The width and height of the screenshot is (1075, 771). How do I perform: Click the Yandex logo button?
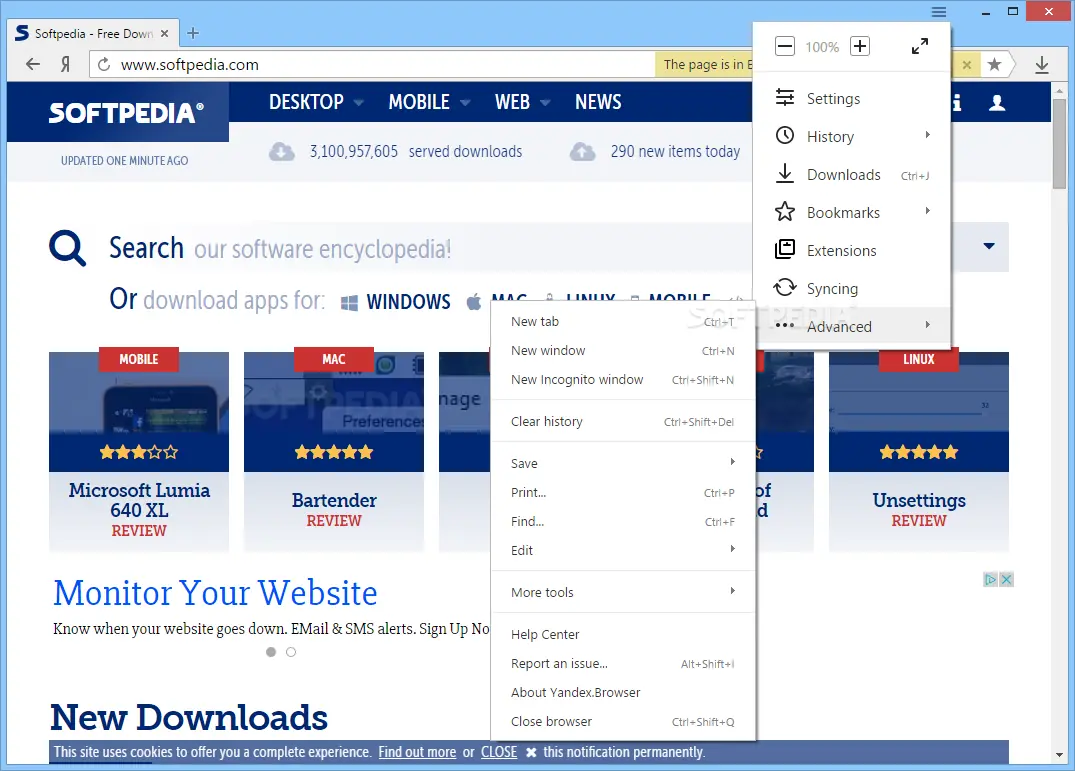[x=65, y=64]
